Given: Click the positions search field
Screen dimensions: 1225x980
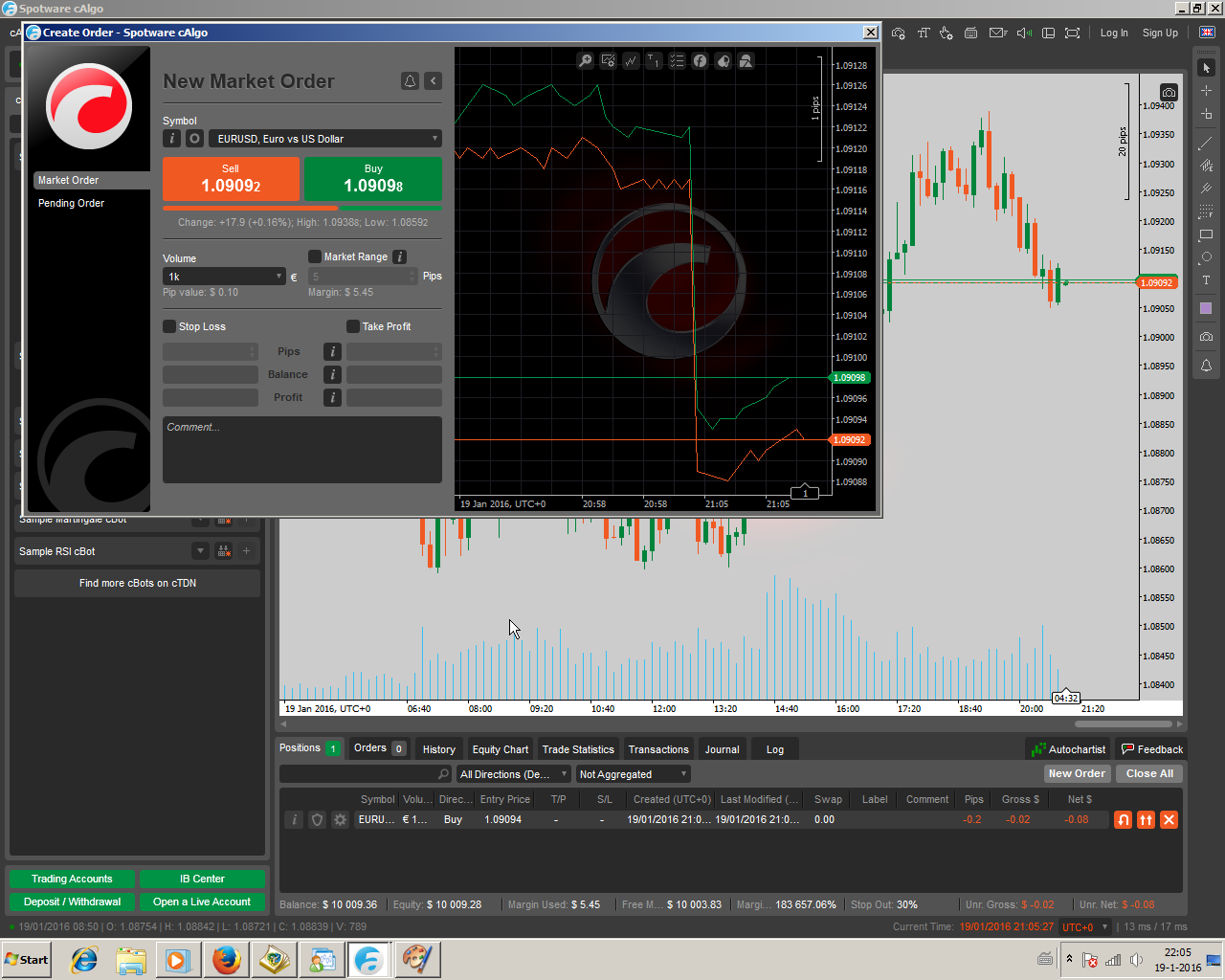Looking at the screenshot, I should (365, 774).
